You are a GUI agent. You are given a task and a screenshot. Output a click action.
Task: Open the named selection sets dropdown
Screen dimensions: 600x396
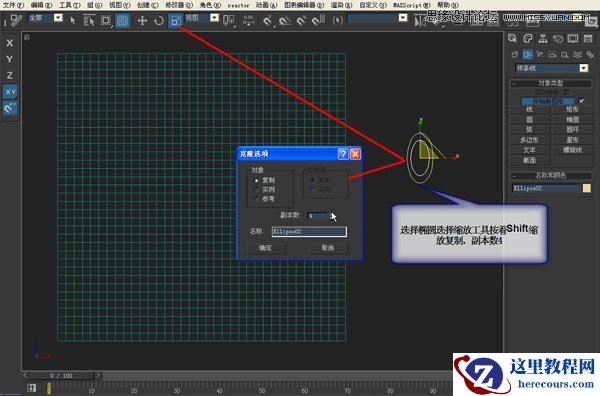[x=403, y=18]
